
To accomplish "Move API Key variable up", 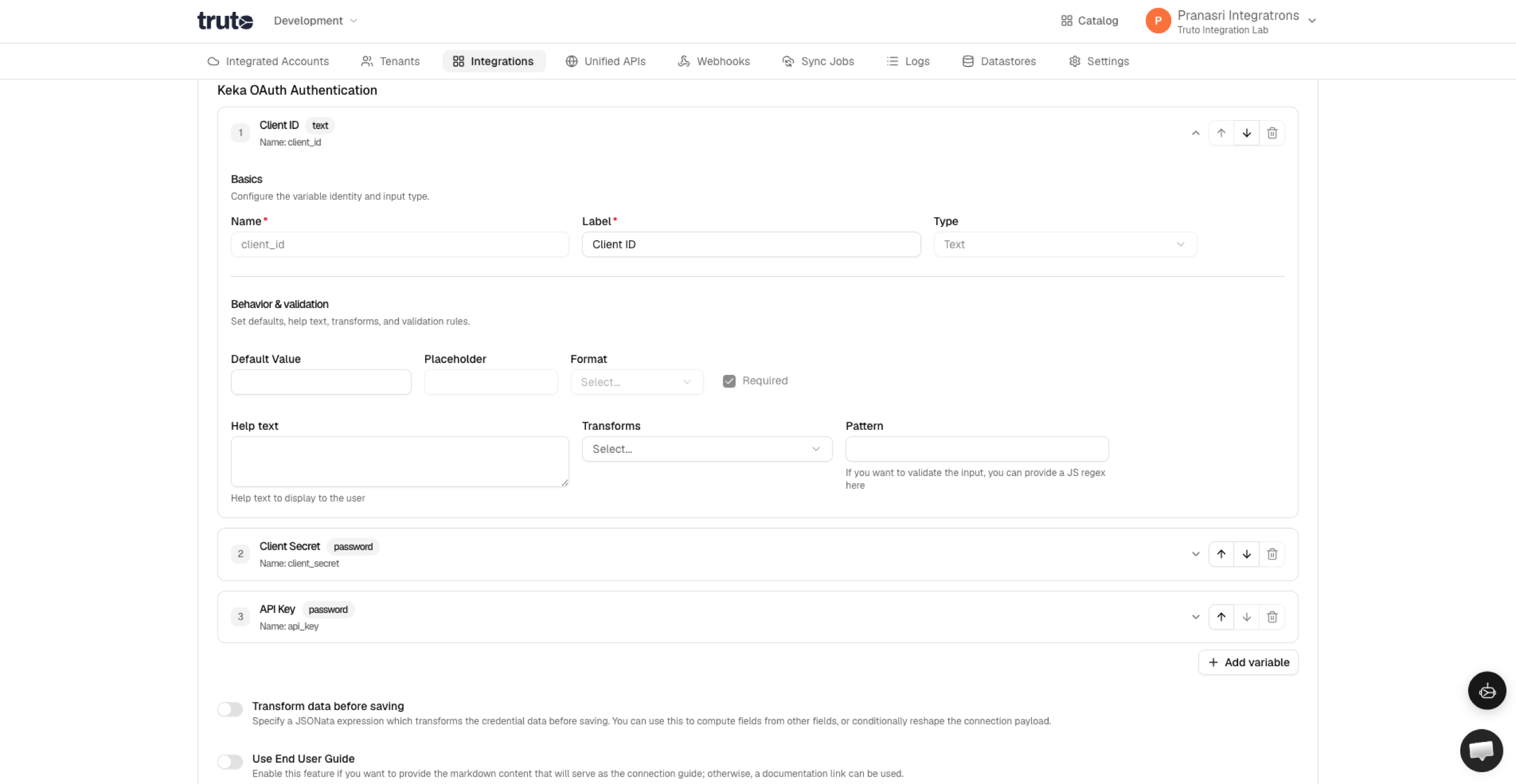I will point(1221,617).
